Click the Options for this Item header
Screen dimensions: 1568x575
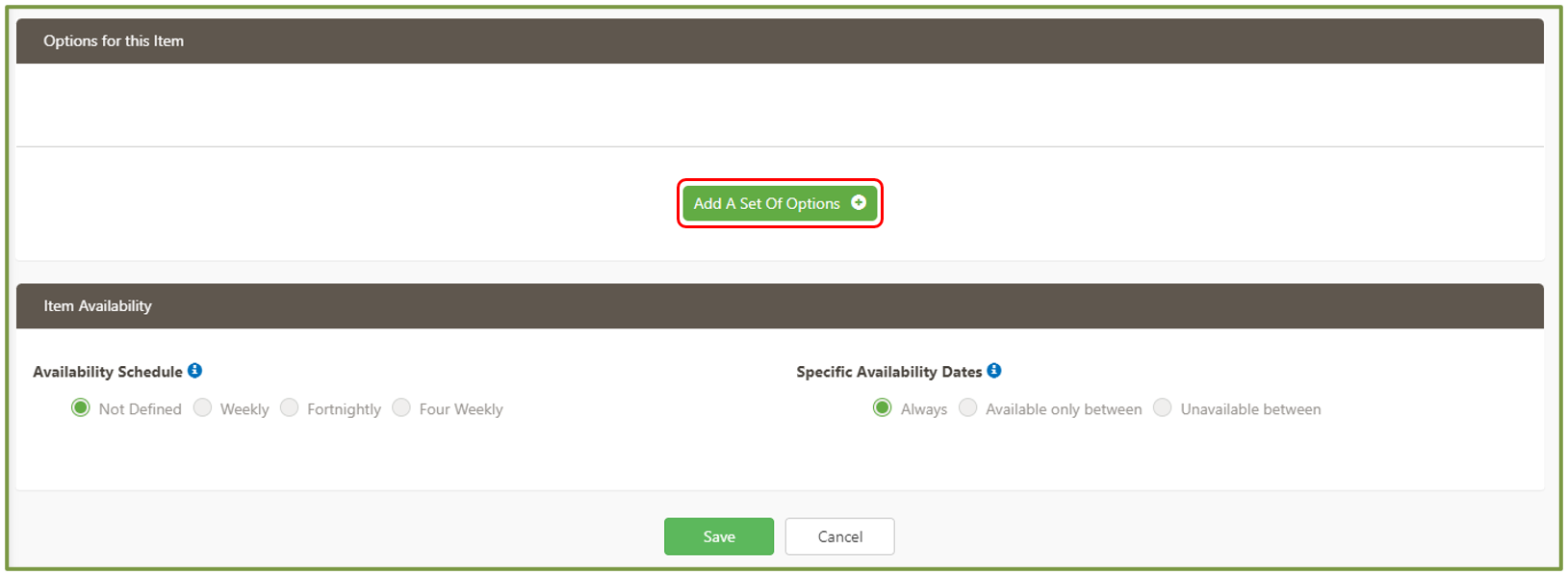(114, 41)
